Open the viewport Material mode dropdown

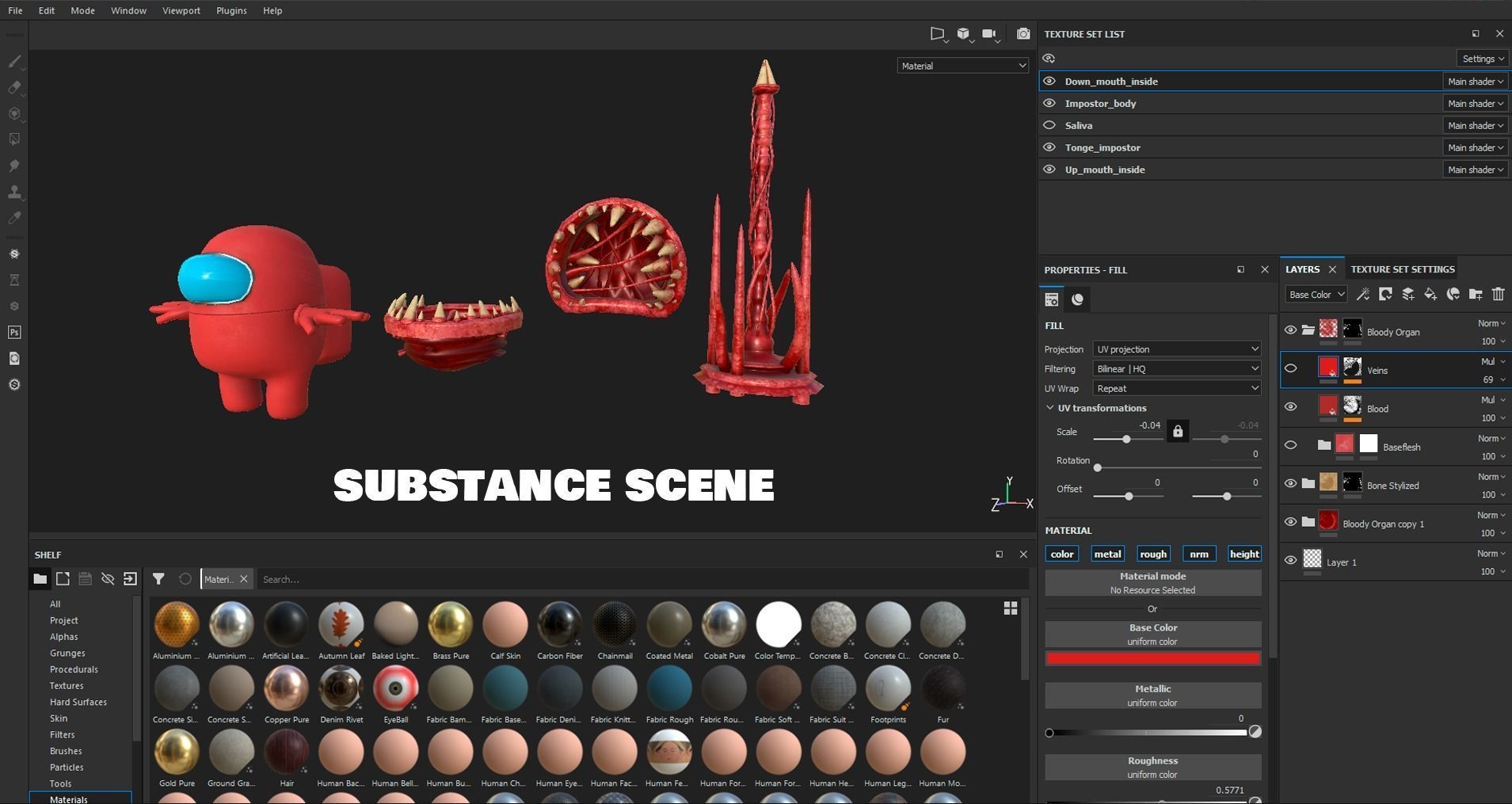pyautogui.click(x=963, y=66)
